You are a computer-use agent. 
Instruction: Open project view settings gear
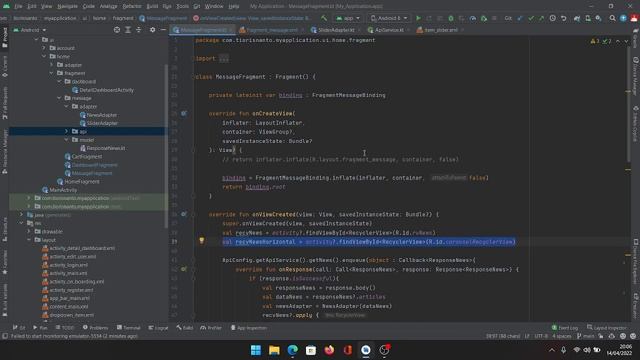[152, 30]
